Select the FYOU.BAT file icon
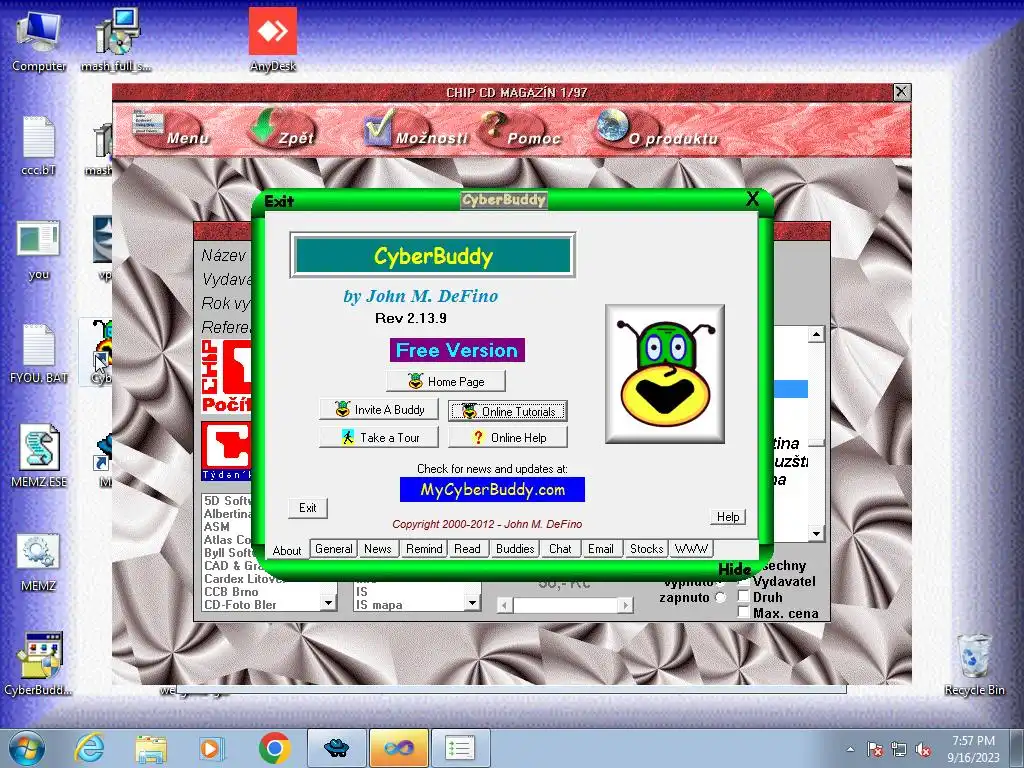1024x768 pixels. coord(39,353)
